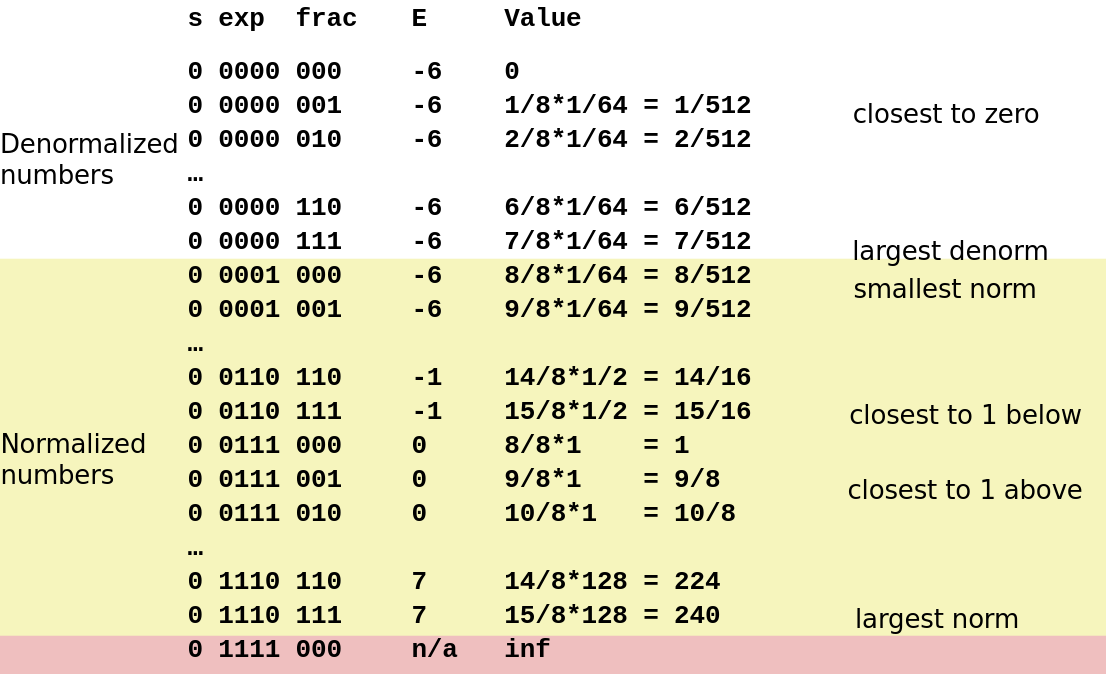This screenshot has height=674, width=1106.
Task: Click the "inf" value in pink row
Action: click(527, 649)
